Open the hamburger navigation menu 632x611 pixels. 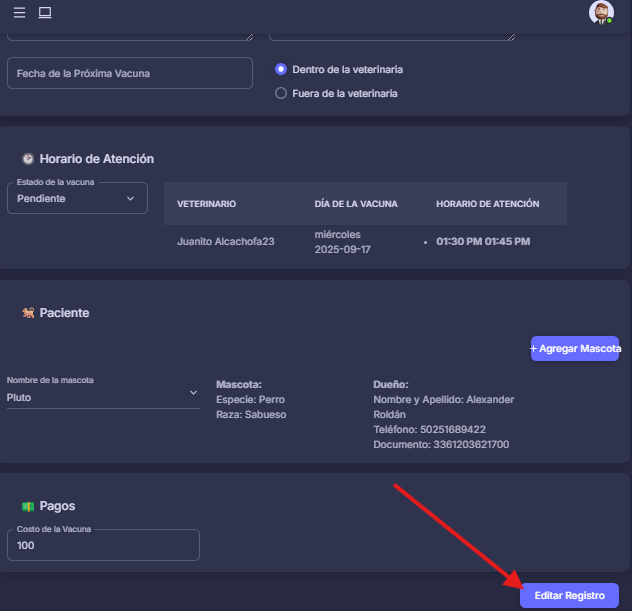click(x=19, y=13)
